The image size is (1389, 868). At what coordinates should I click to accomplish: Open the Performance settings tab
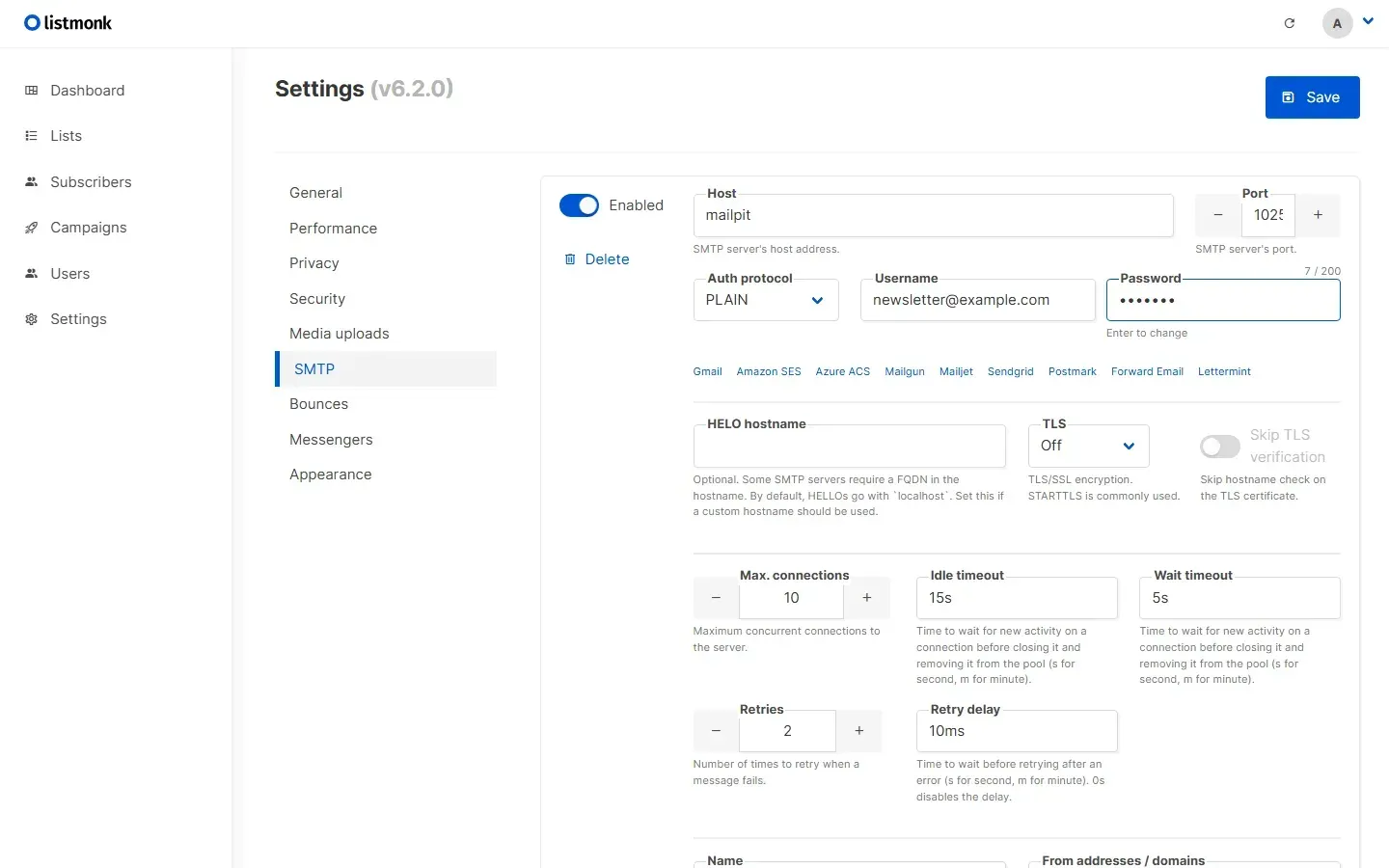tap(386, 229)
